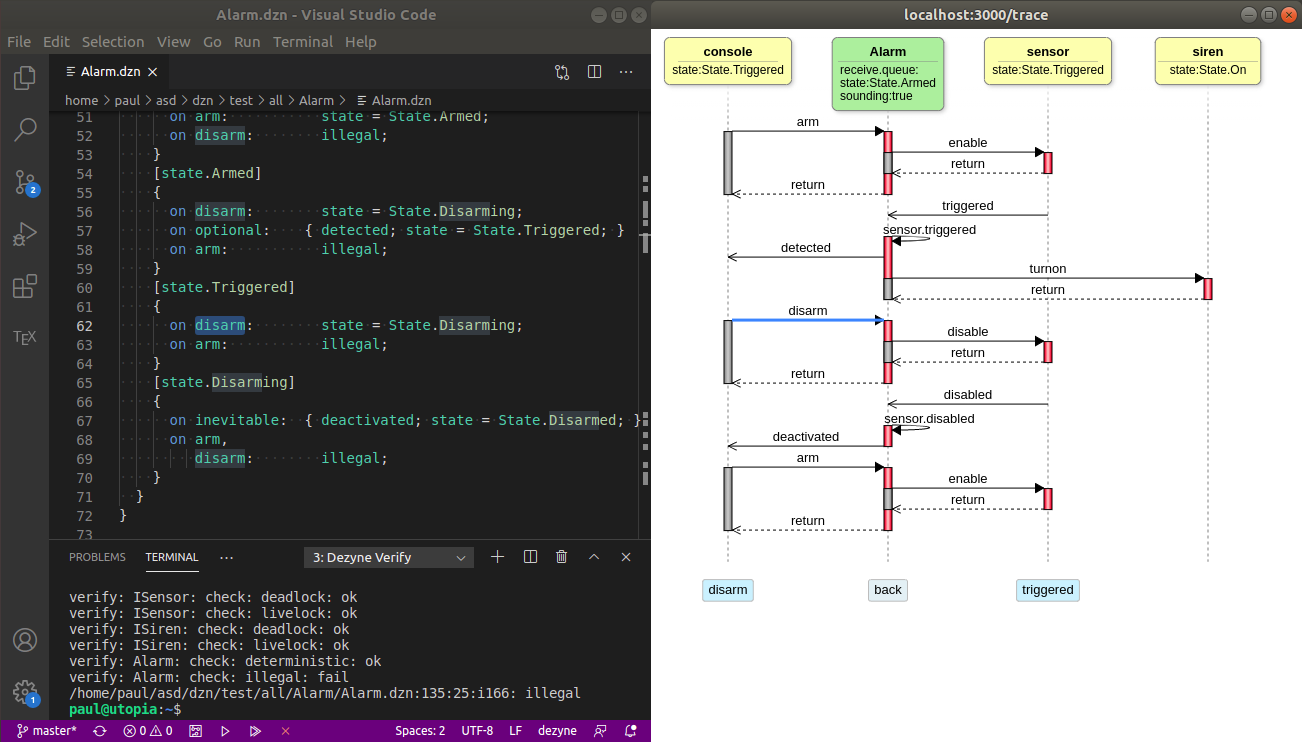Expand the panel's hidden views ellipsis

tap(226, 557)
